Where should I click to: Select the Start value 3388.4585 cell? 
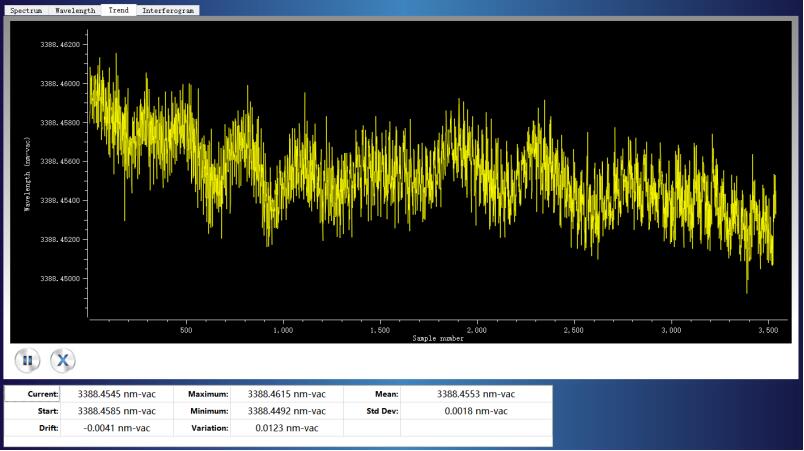click(117, 411)
